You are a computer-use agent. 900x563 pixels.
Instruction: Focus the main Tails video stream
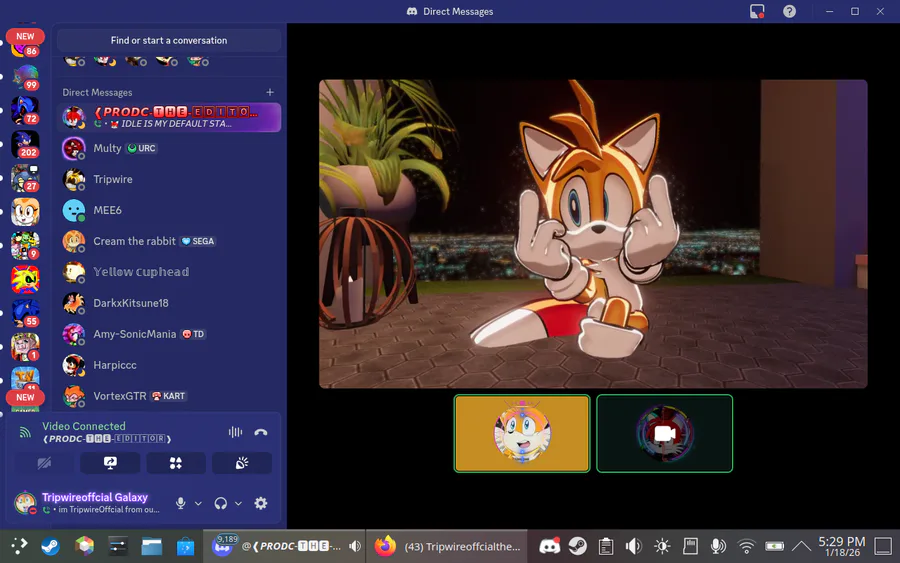pos(593,234)
